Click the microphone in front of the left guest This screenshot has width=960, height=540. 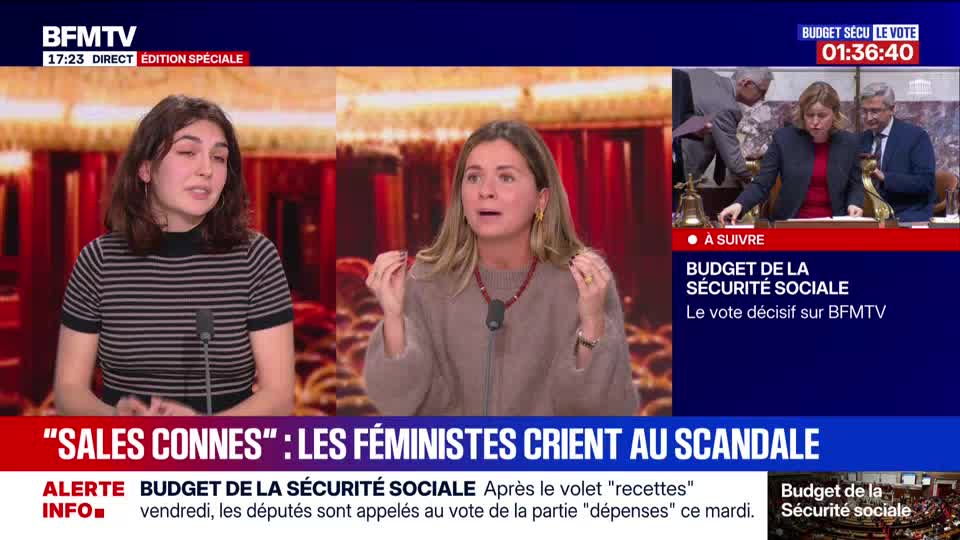tap(204, 324)
